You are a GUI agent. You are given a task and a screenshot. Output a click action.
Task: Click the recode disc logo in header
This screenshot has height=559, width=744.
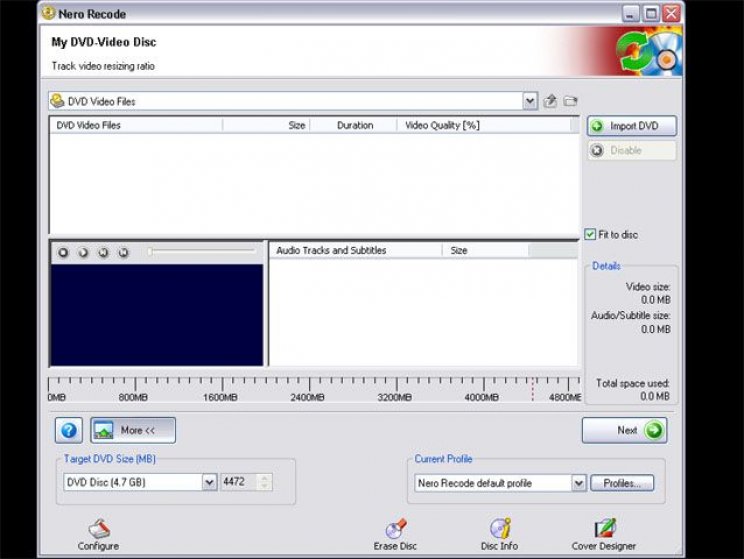point(649,52)
